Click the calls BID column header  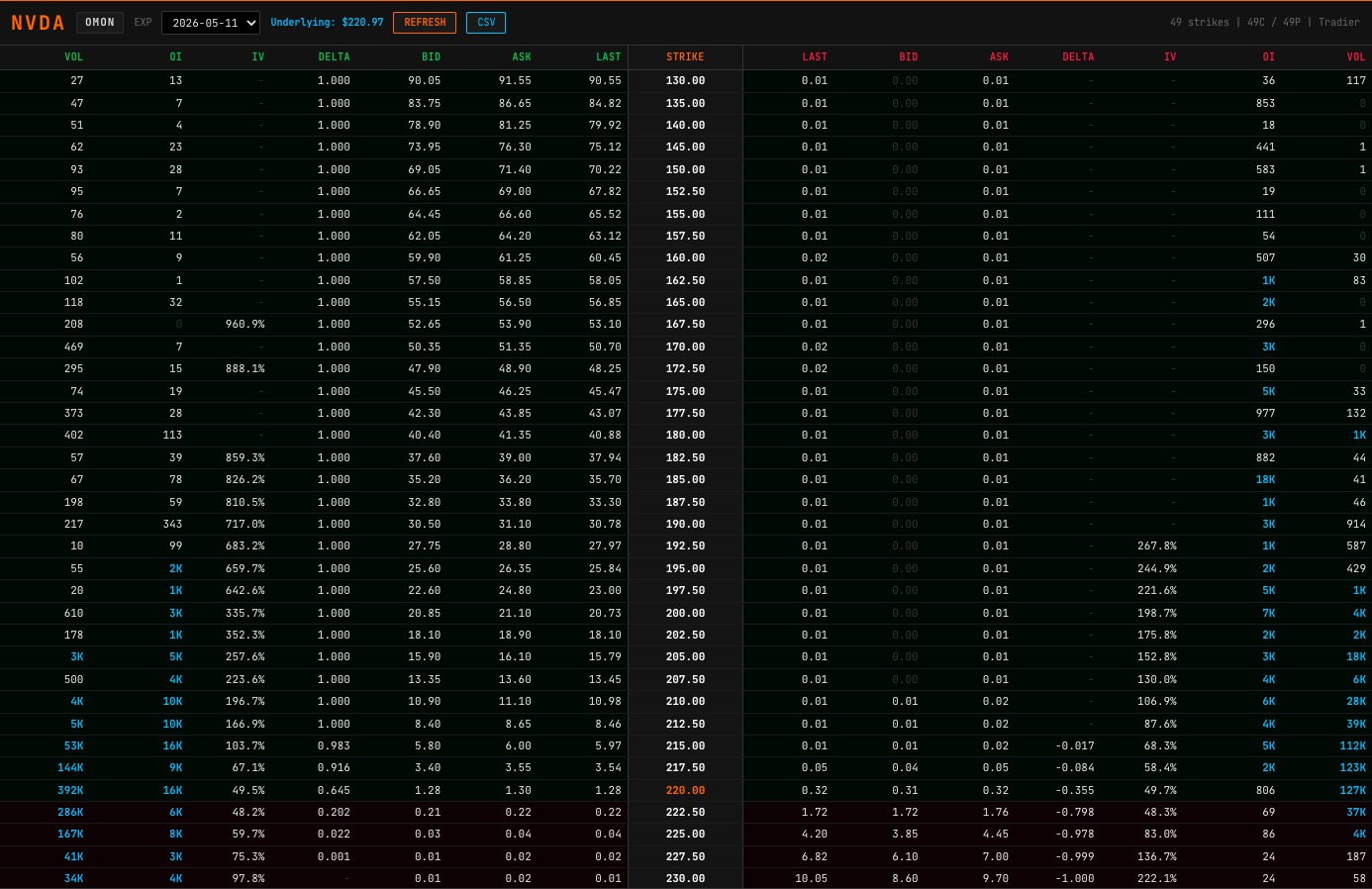(431, 57)
